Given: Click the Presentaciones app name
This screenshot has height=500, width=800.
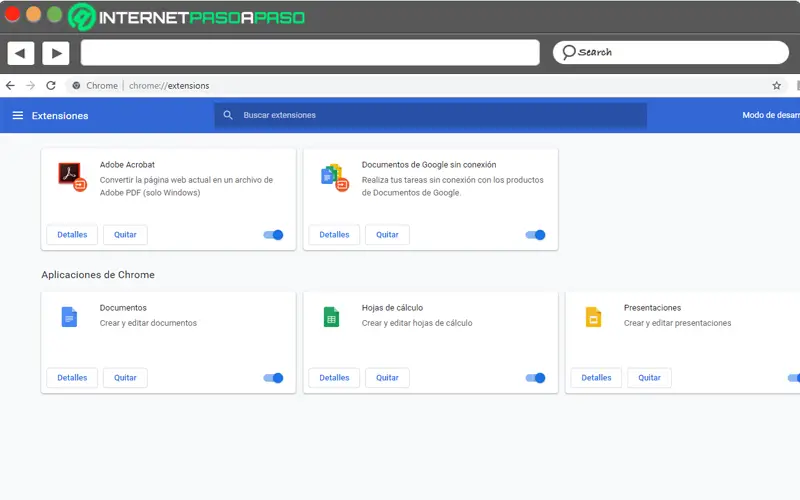Looking at the screenshot, I should point(652,308).
